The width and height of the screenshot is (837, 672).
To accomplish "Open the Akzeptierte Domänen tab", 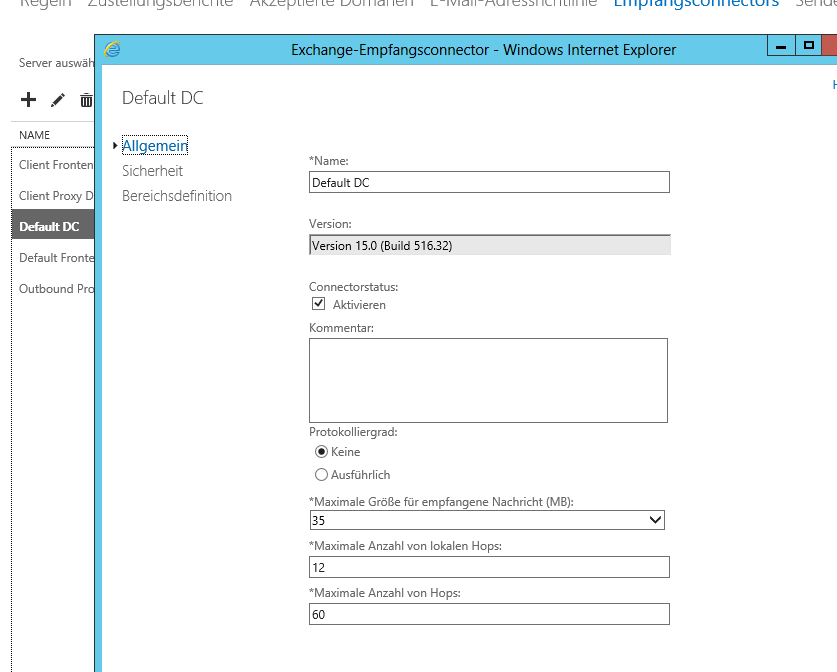I will pos(331,4).
